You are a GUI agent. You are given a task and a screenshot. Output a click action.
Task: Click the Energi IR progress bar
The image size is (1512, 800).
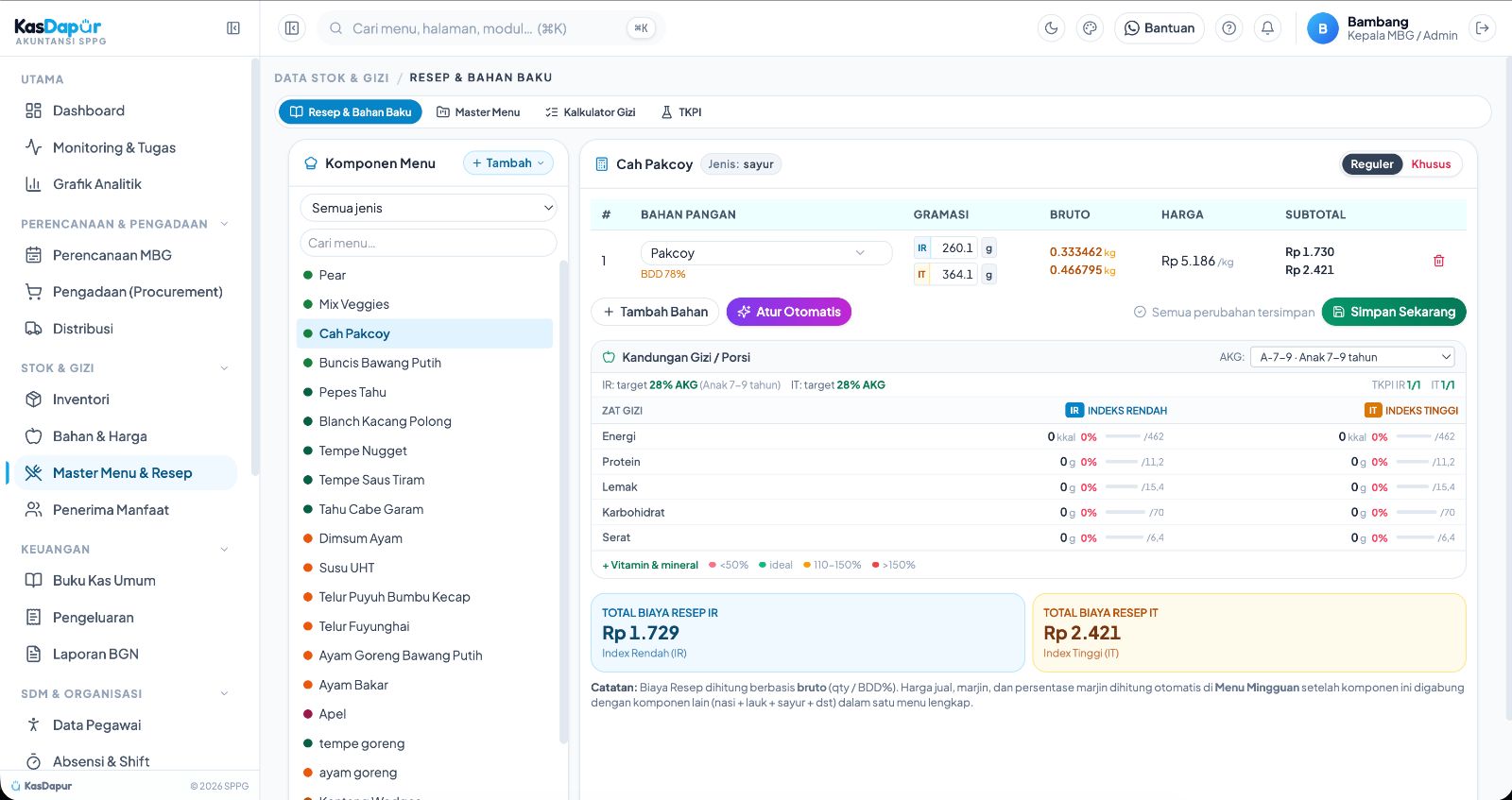1122,437
